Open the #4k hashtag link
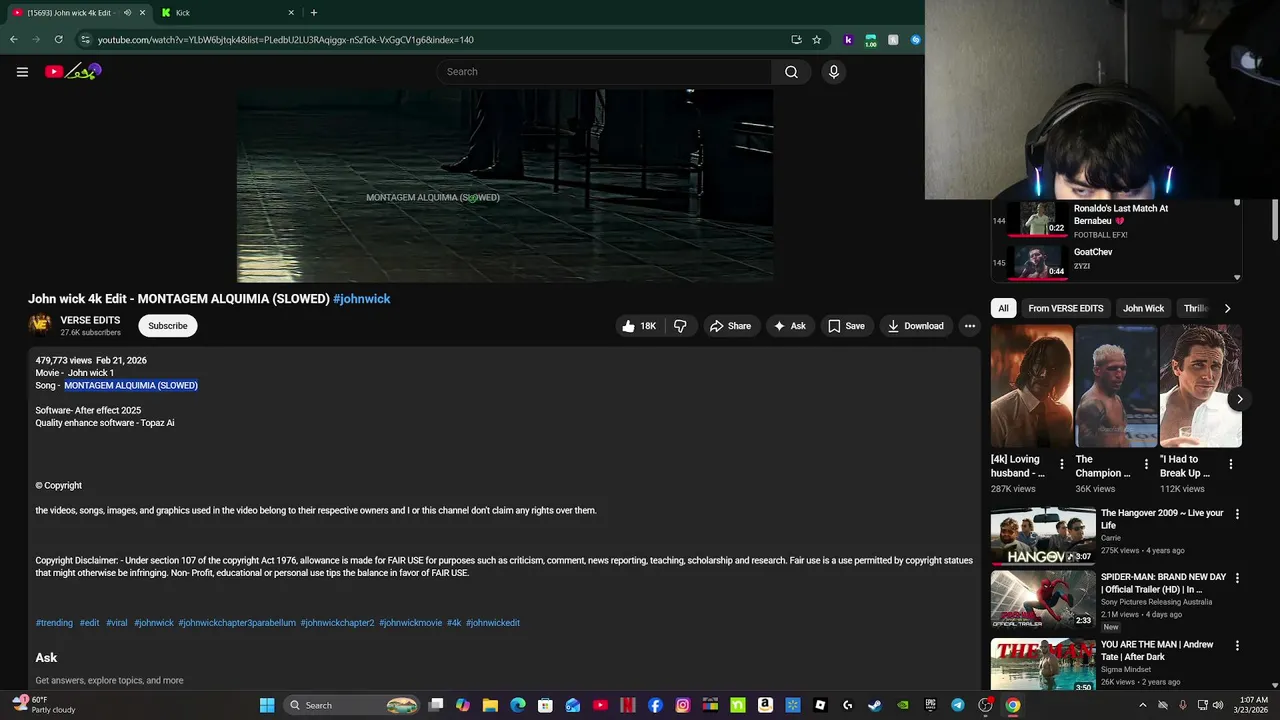 454,623
